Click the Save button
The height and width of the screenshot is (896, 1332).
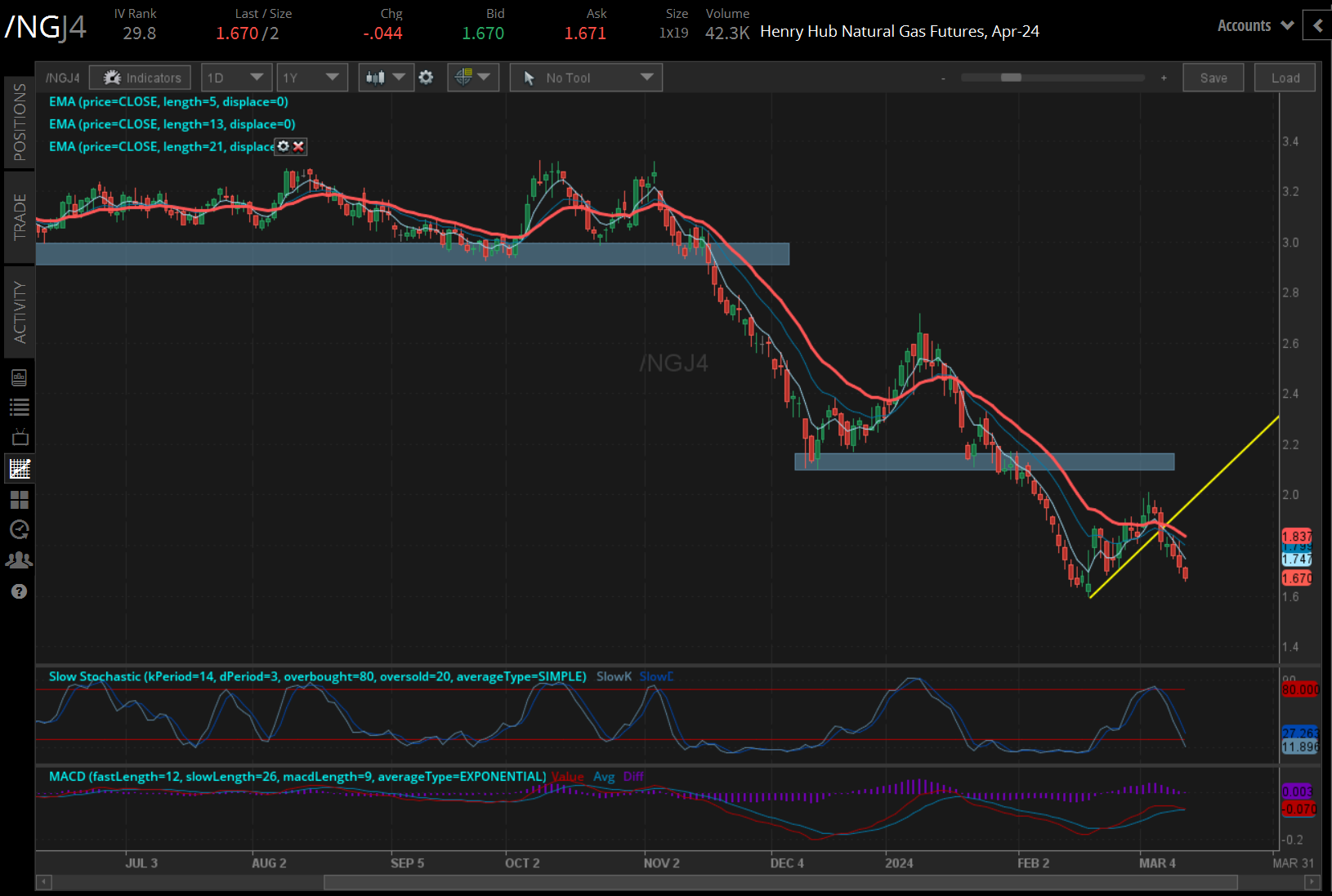tap(1213, 78)
